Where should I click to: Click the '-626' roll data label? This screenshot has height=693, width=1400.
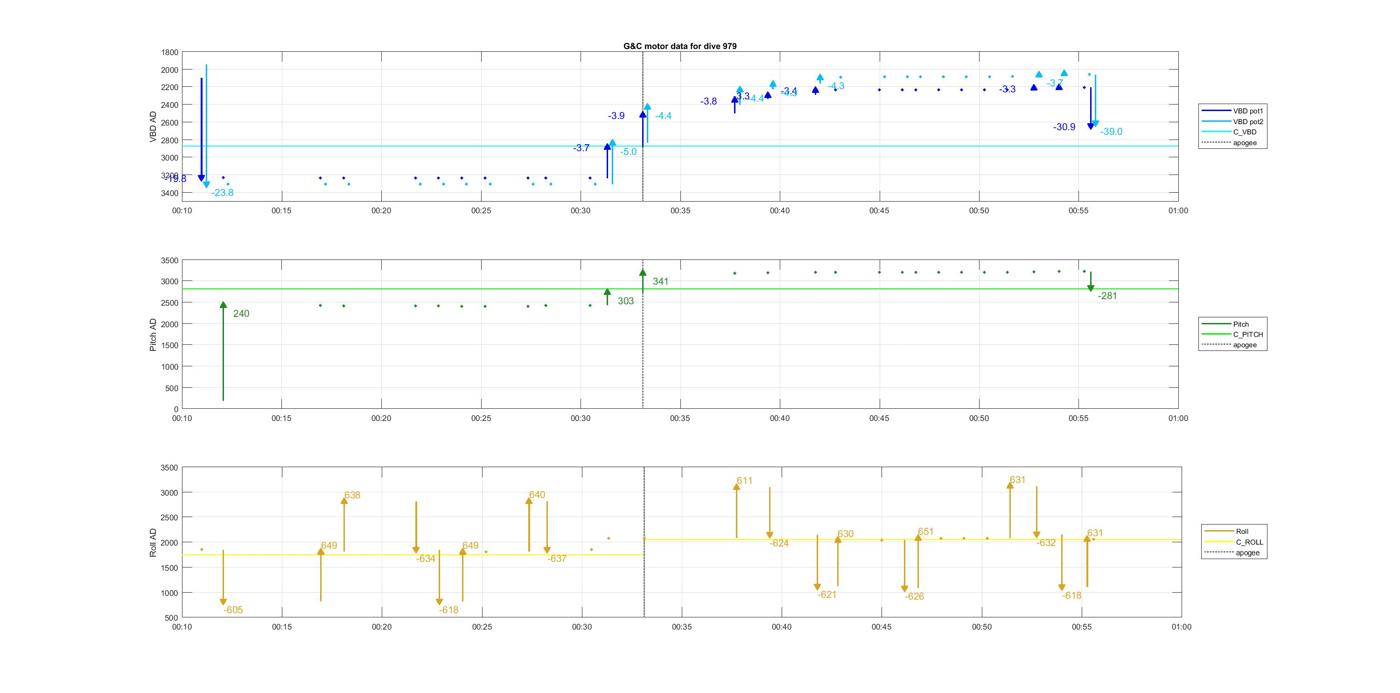[914, 597]
